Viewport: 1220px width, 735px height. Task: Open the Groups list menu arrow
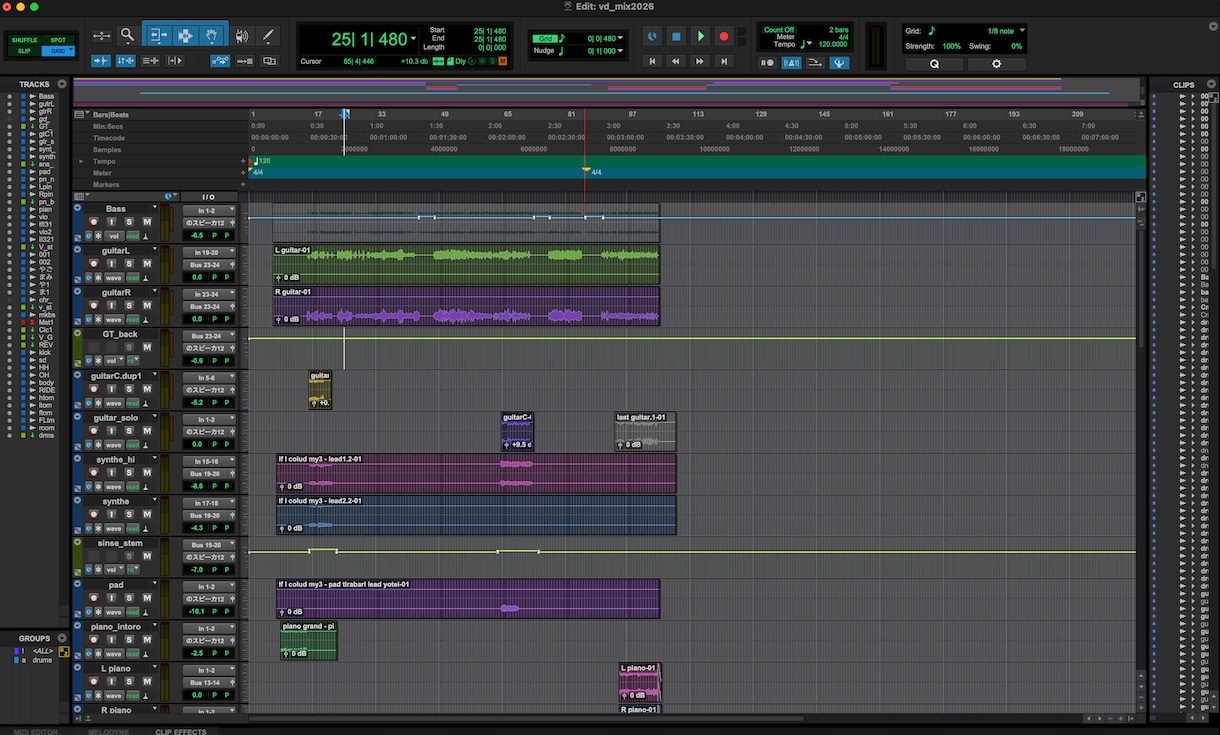coord(61,638)
